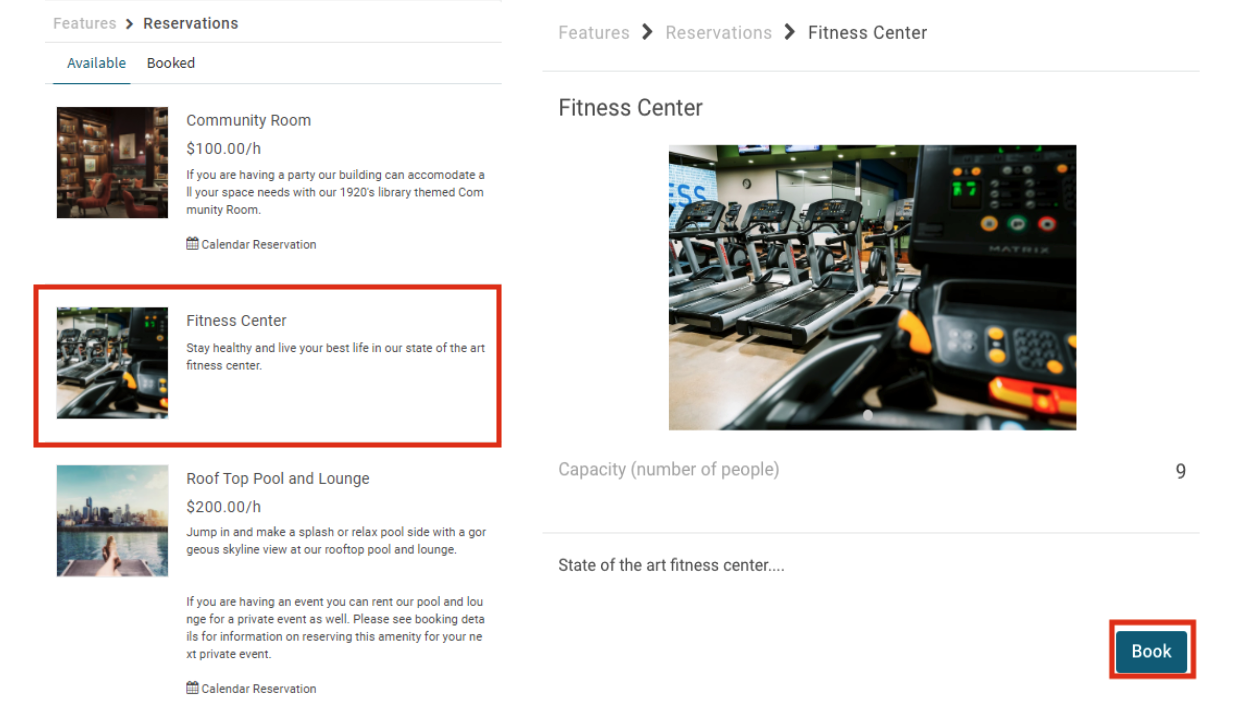Go to Reservations in right breadcrumb
The image size is (1233, 719).
click(719, 32)
